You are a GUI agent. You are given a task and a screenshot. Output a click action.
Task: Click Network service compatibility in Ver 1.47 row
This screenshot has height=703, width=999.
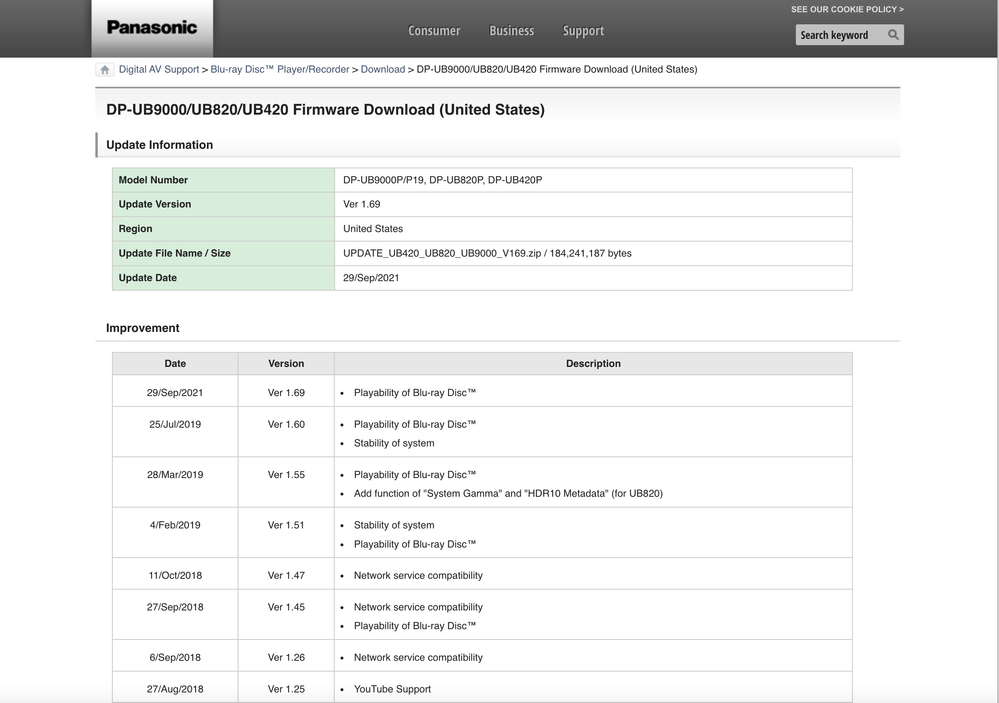click(x=418, y=576)
